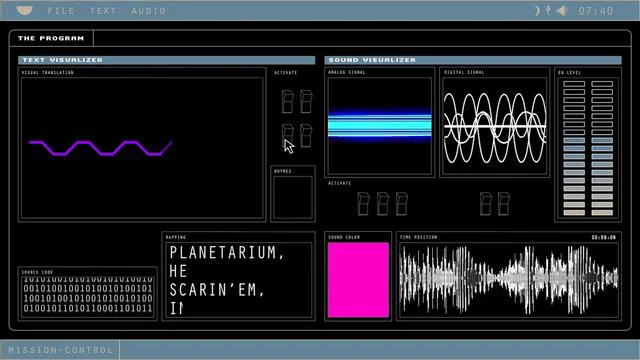Click the word SCARIN'EM, in Rapping box

(x=217, y=290)
